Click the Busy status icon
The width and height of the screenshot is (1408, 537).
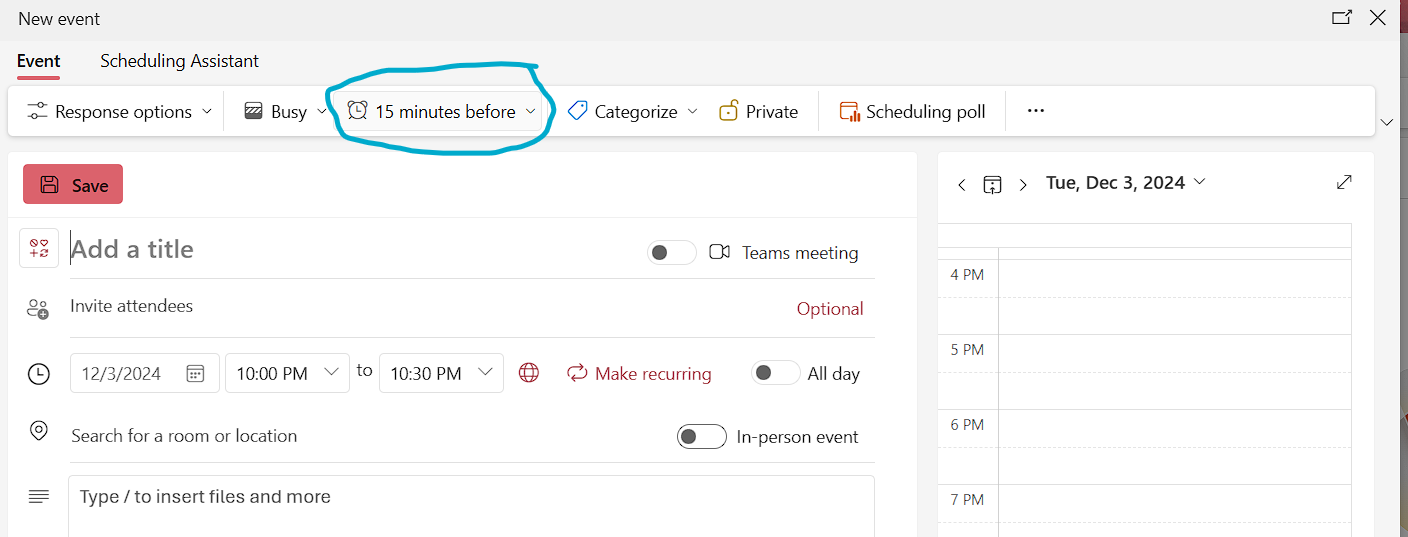pyautogui.click(x=254, y=112)
